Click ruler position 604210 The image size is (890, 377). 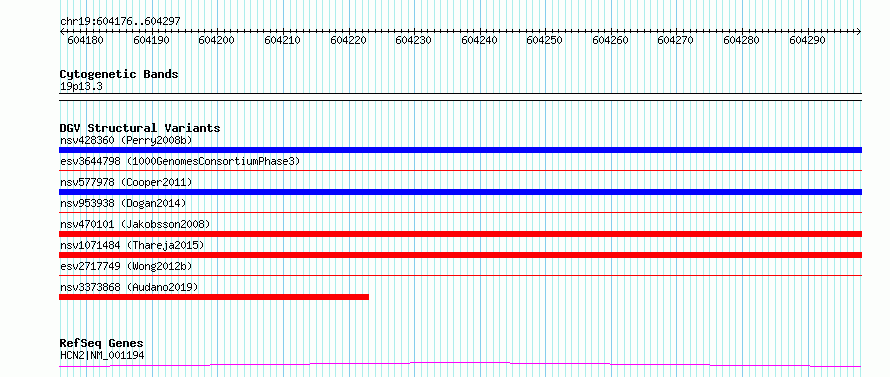(x=282, y=40)
